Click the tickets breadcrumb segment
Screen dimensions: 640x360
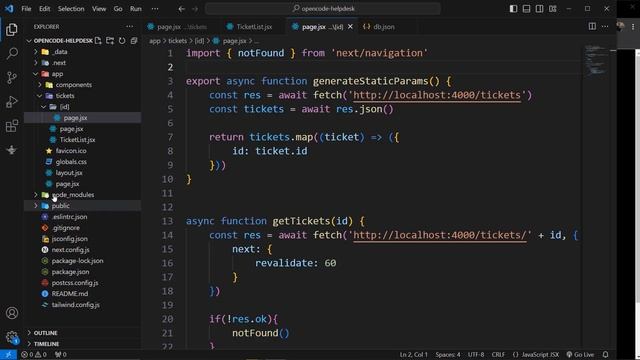tap(177, 41)
